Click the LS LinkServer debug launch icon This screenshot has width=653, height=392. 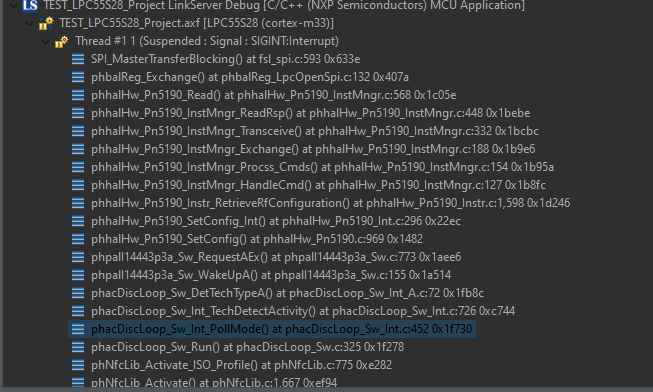pos(30,5)
